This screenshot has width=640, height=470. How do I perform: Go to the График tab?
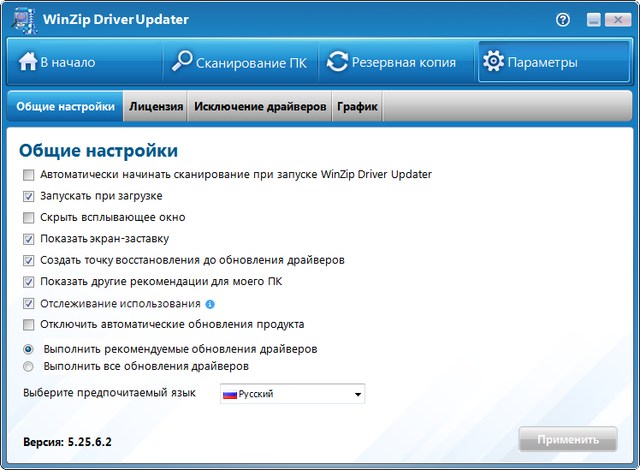pyautogui.click(x=357, y=107)
